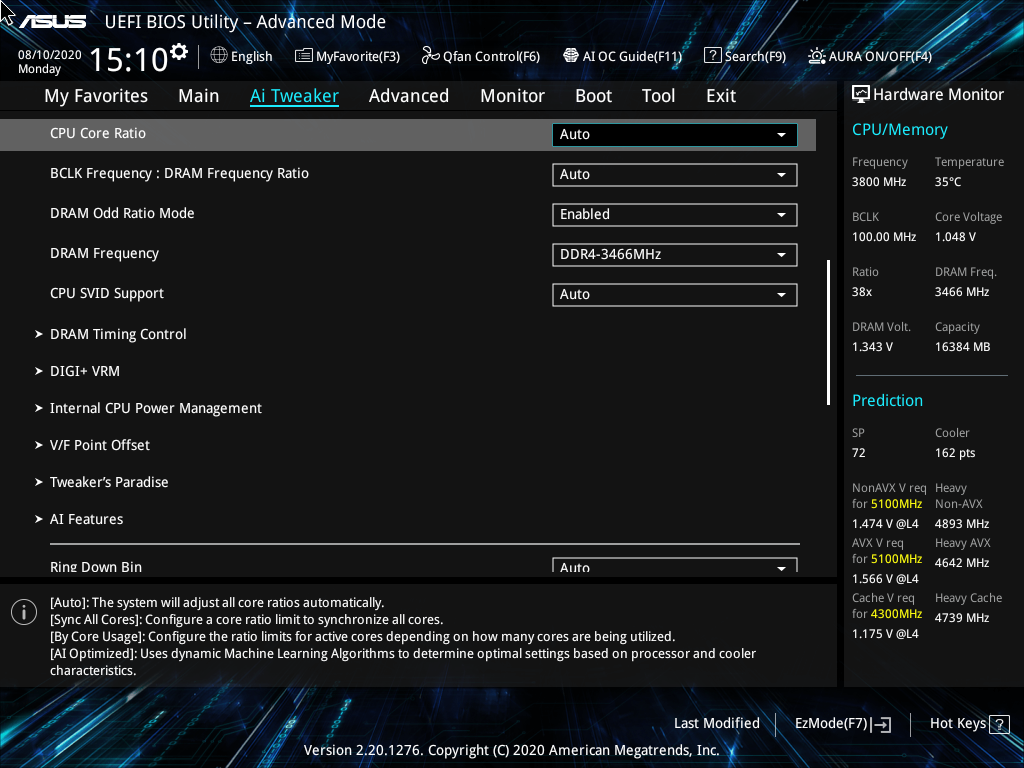Image resolution: width=1024 pixels, height=768 pixels.
Task: Select the DRAM Frequency label
Action: click(x=104, y=253)
